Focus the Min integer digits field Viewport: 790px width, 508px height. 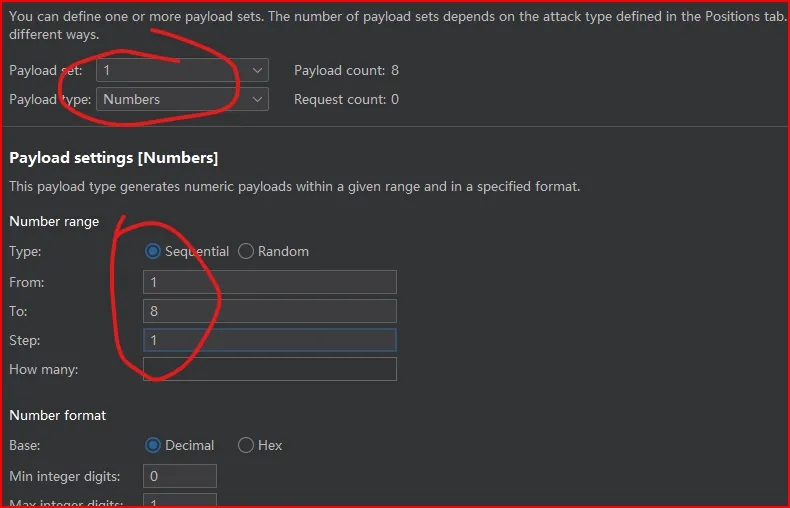[x=180, y=476]
